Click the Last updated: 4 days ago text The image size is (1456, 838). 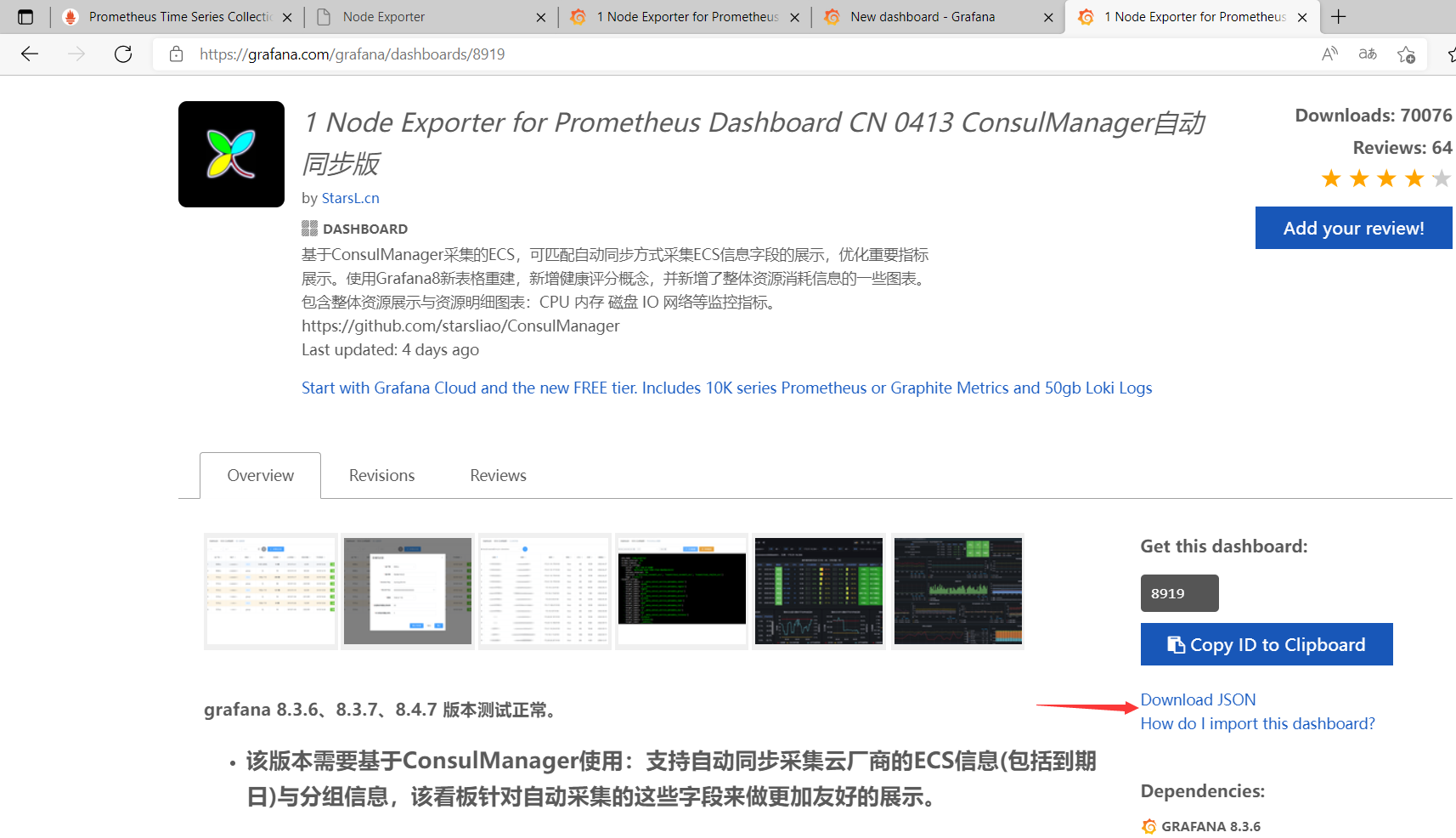coord(390,350)
